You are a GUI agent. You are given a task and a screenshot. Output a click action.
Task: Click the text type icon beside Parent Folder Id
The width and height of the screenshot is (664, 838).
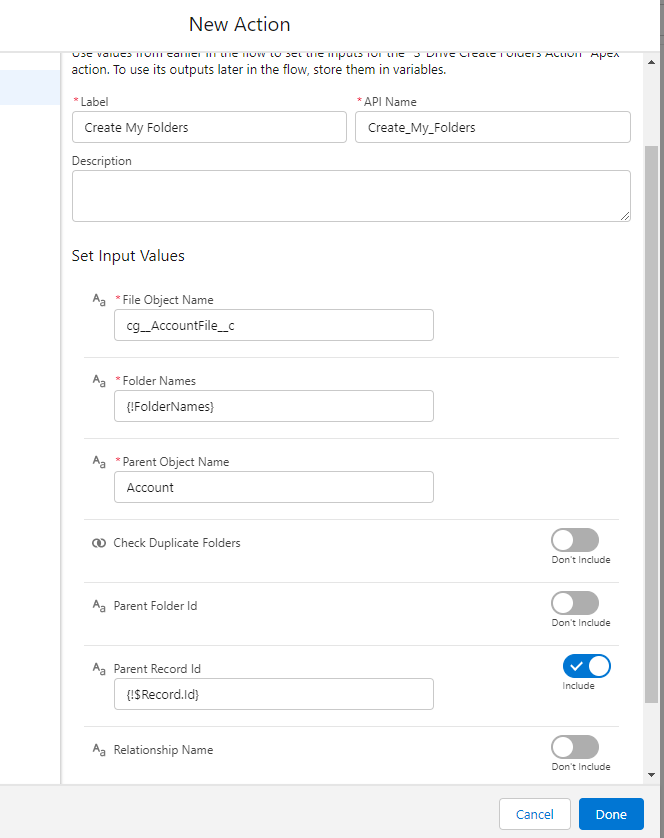click(x=99, y=606)
